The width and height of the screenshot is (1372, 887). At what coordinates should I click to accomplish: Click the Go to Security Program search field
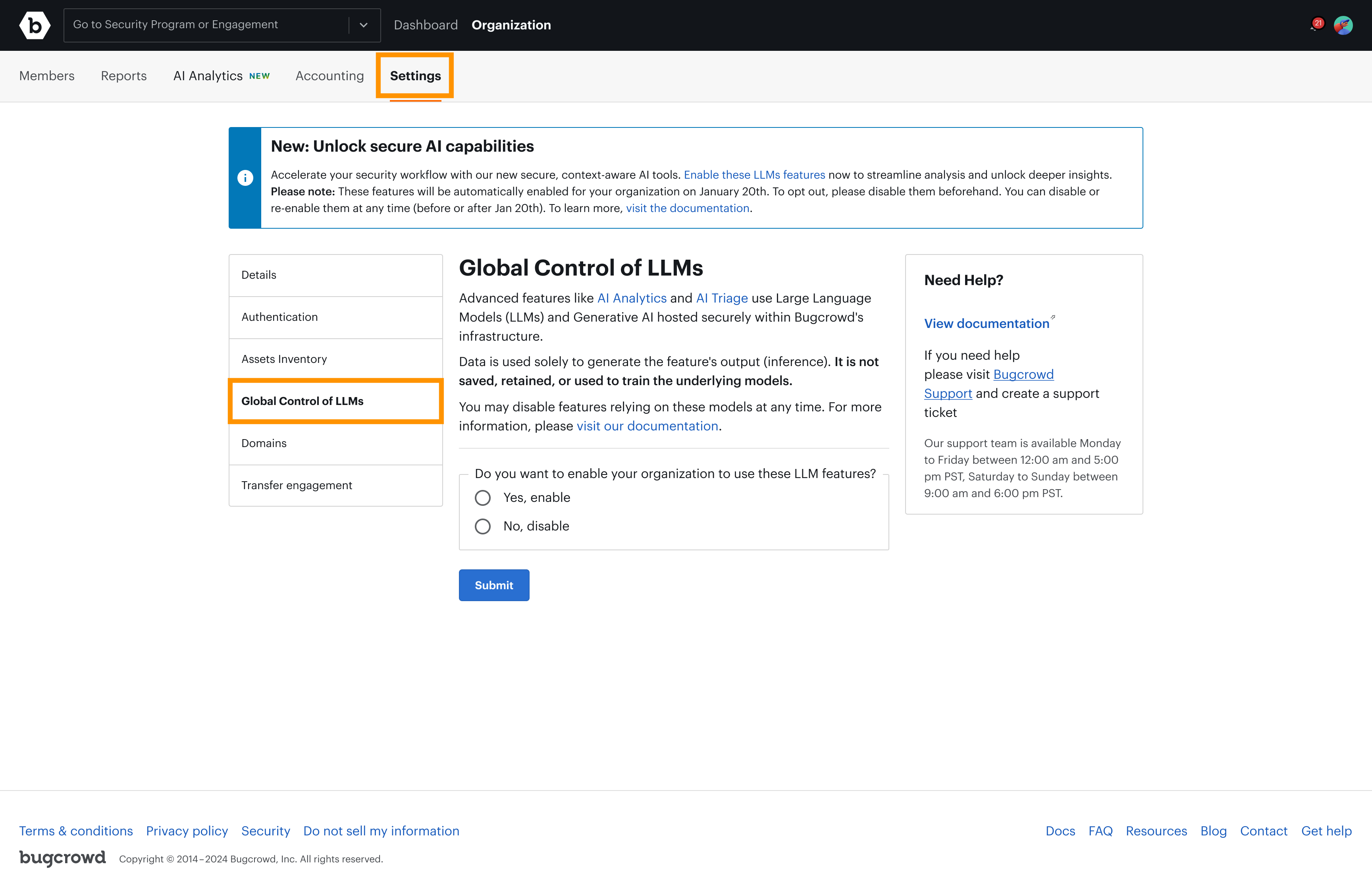[202, 25]
